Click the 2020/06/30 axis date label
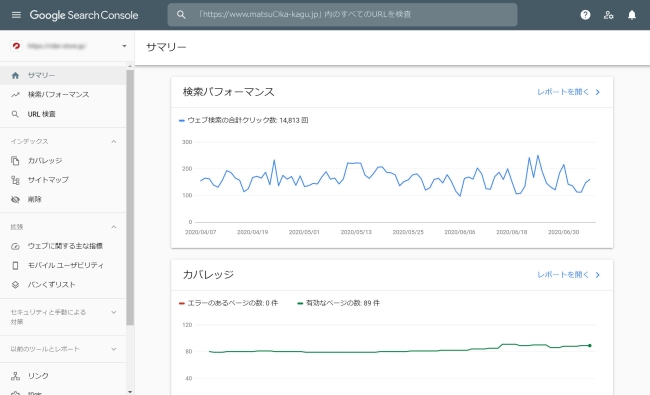 (563, 232)
